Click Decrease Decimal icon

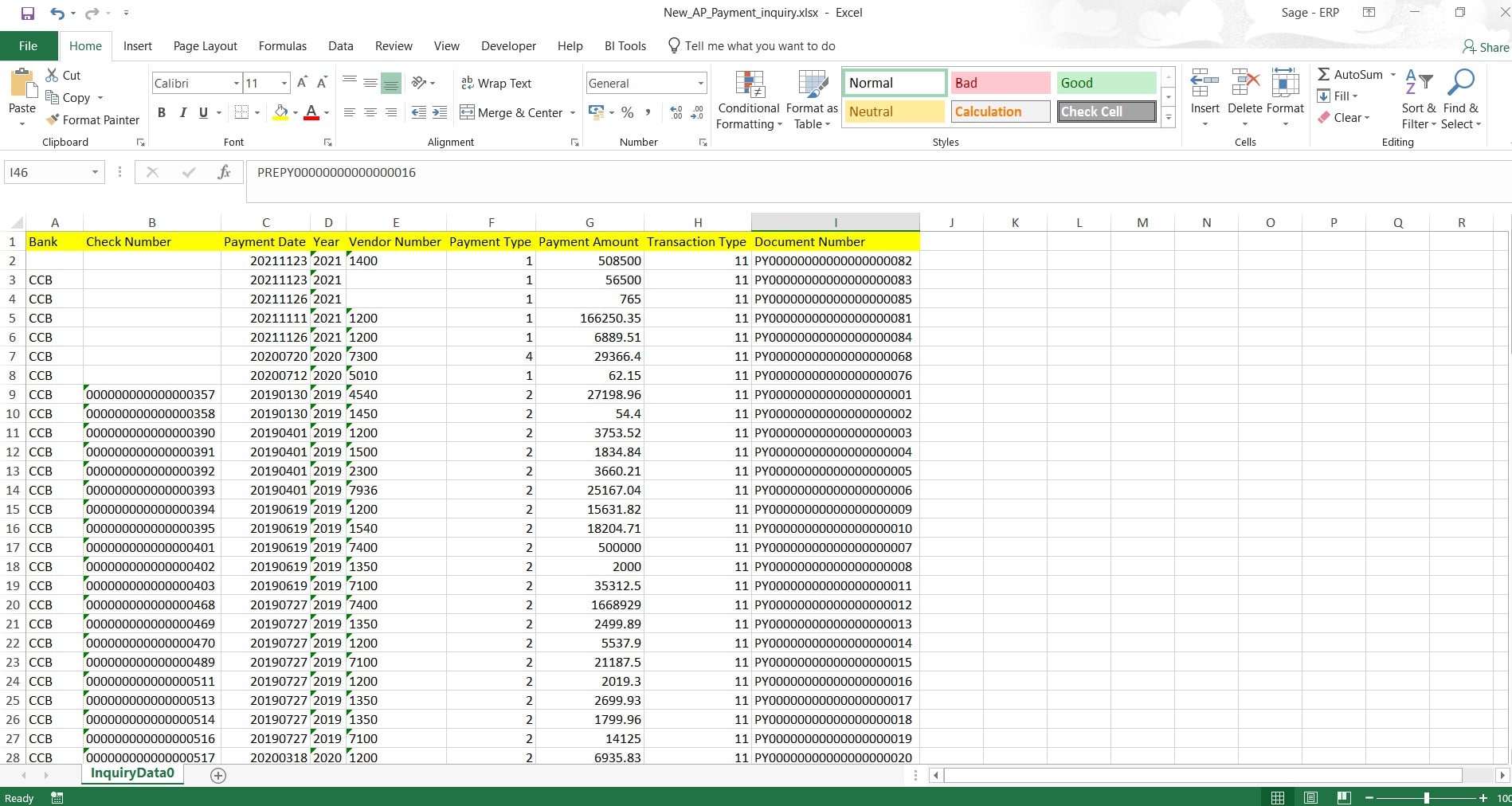pyautogui.click(x=697, y=112)
